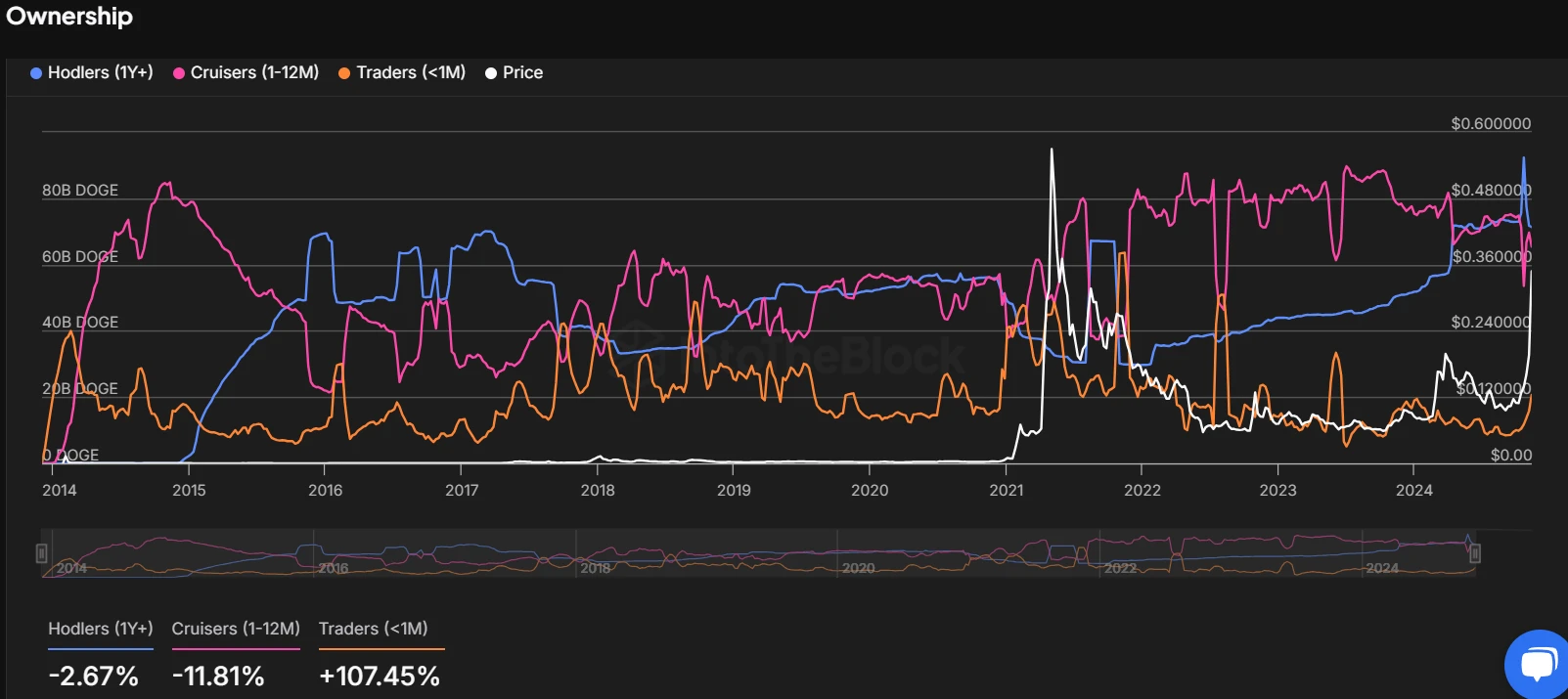Click the +107.45% Traders change value
This screenshot has width=1568, height=699.
point(380,676)
